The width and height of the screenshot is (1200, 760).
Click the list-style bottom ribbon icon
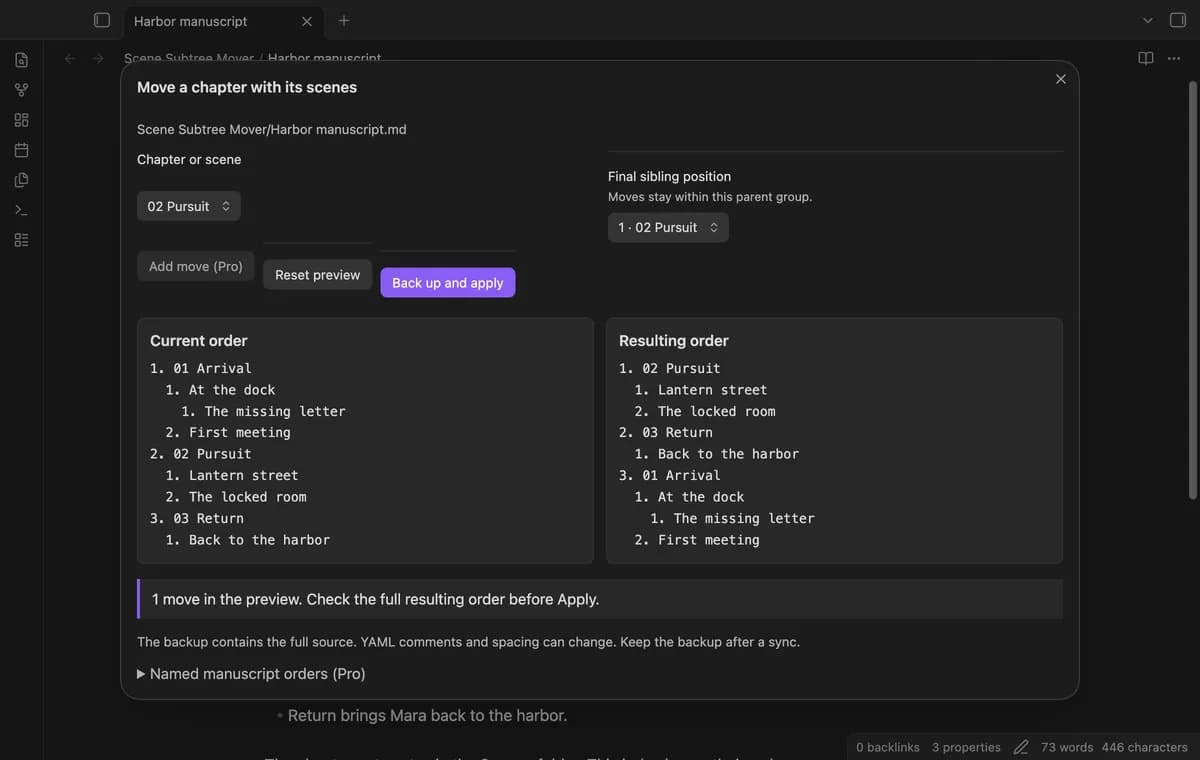[x=21, y=240]
